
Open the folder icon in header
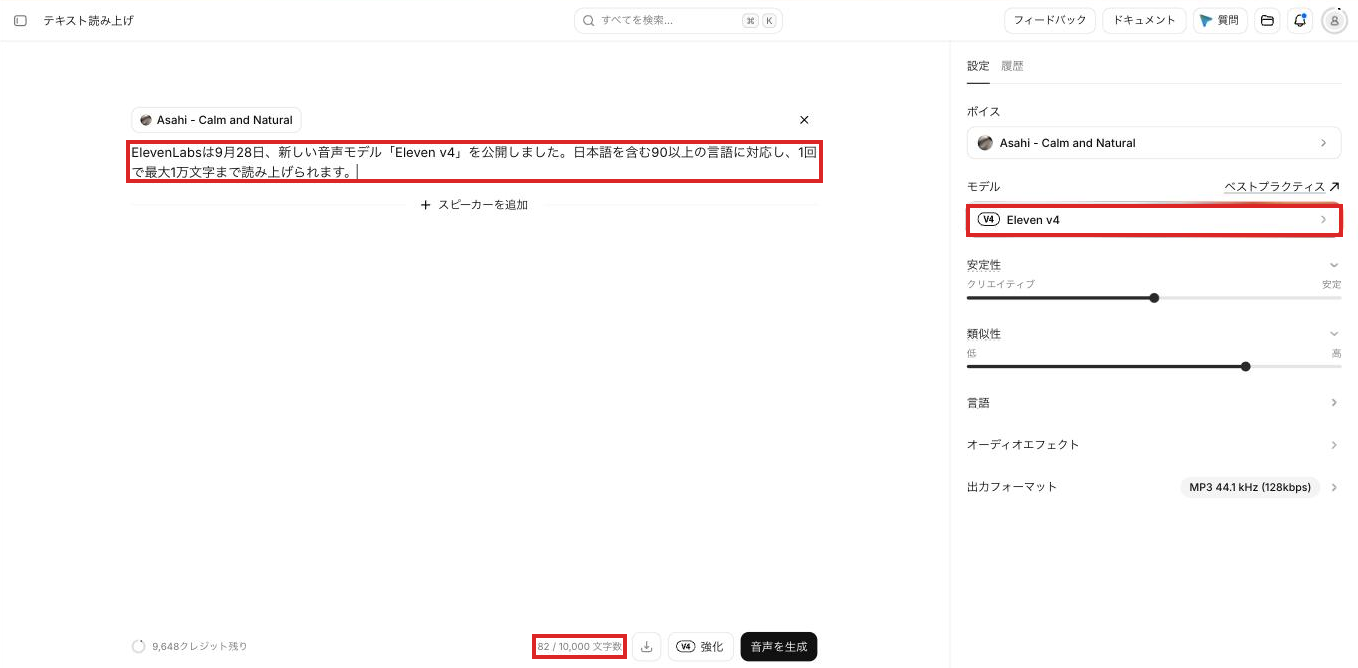click(1267, 20)
